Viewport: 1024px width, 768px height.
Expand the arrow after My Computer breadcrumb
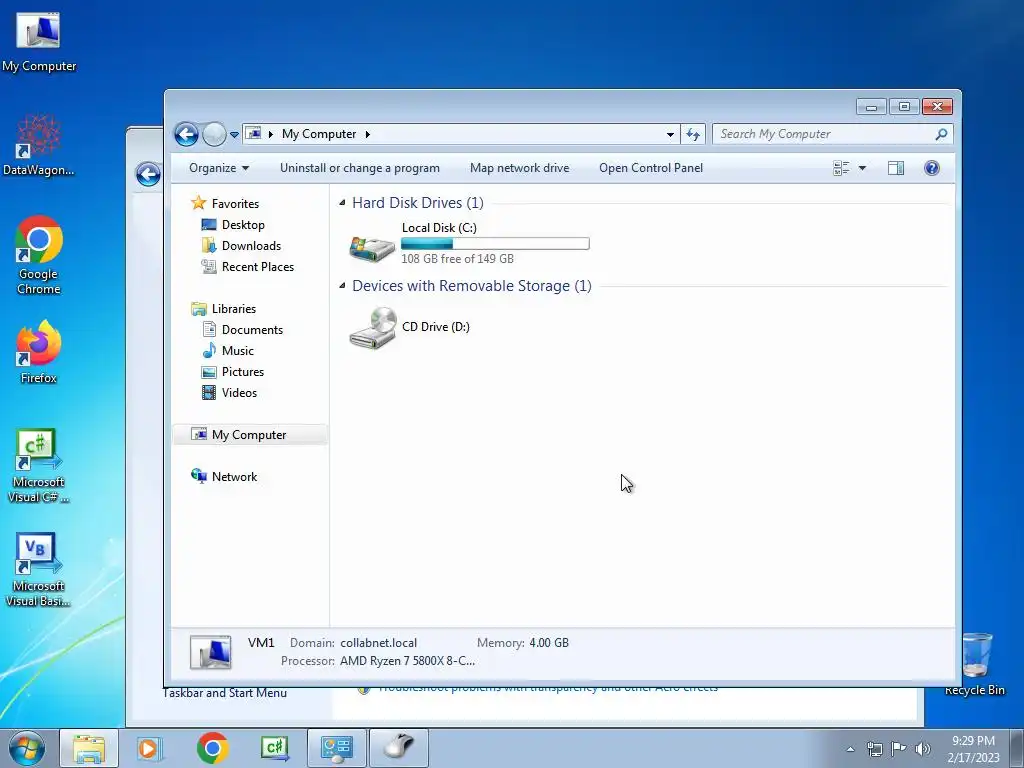pyautogui.click(x=368, y=135)
